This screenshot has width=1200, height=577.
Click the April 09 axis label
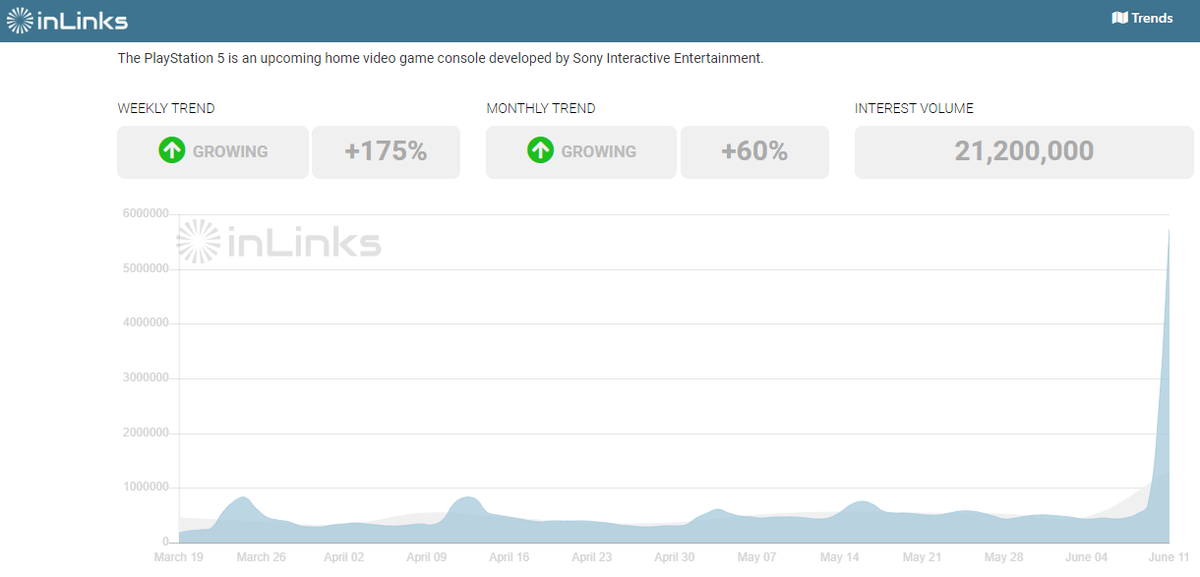427,557
